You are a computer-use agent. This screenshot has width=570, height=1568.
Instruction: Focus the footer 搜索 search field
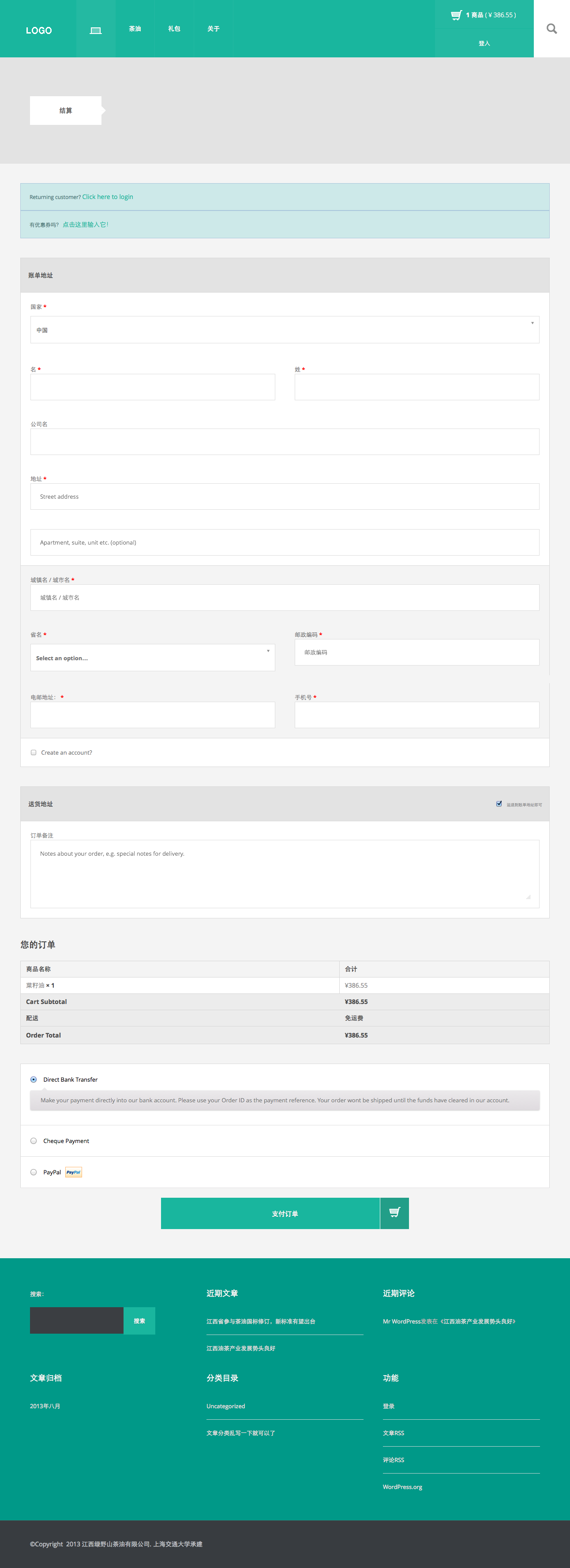point(77,1320)
